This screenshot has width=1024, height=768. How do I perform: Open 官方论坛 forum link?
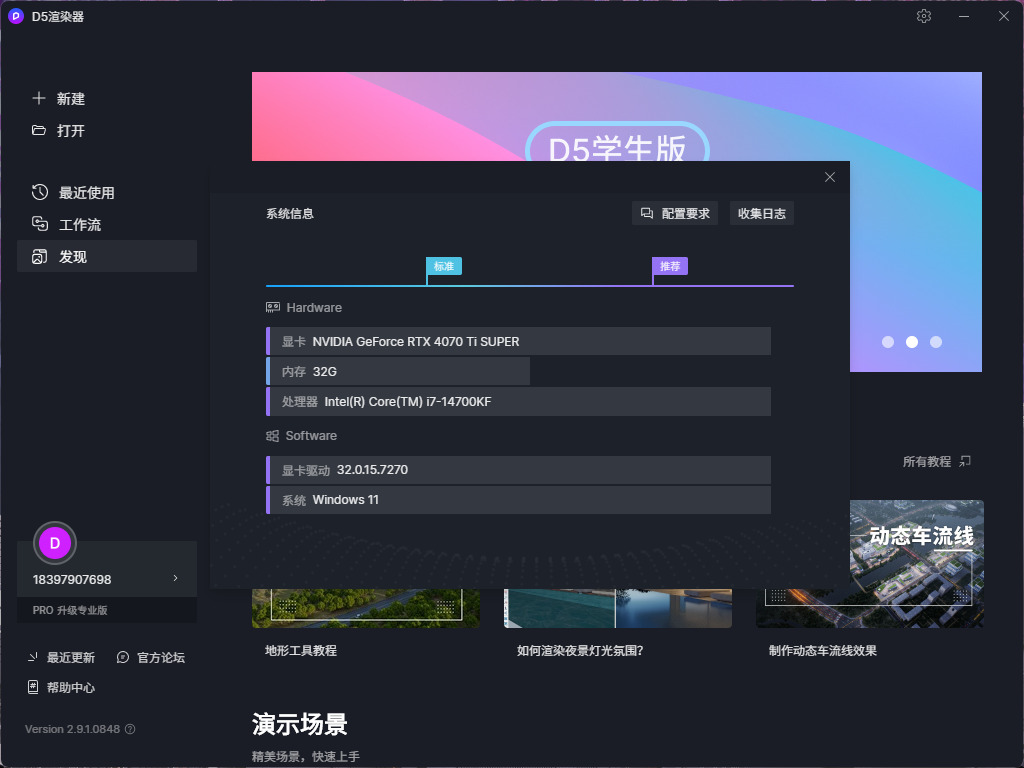[151, 657]
